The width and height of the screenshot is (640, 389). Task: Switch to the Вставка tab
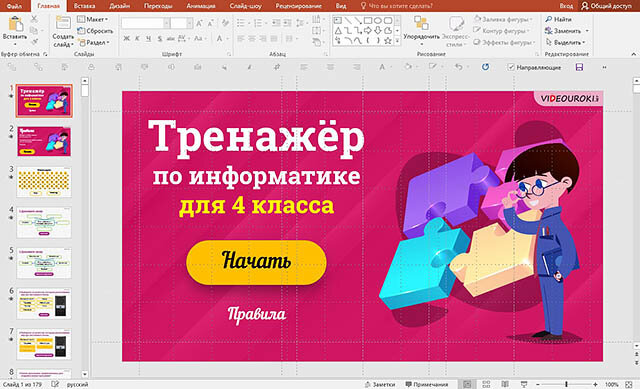pyautogui.click(x=84, y=6)
